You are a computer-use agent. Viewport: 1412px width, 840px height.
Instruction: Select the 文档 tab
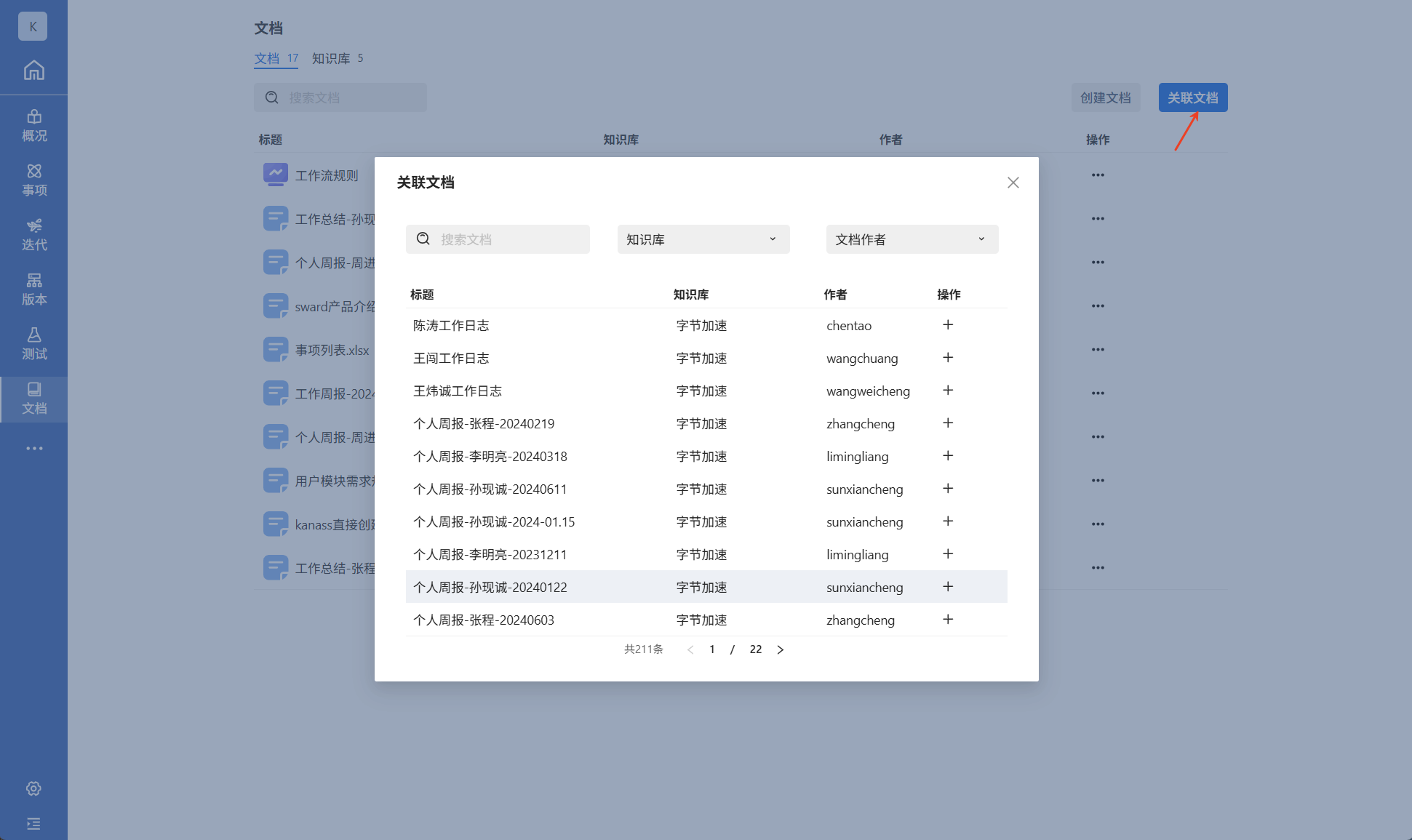click(275, 58)
